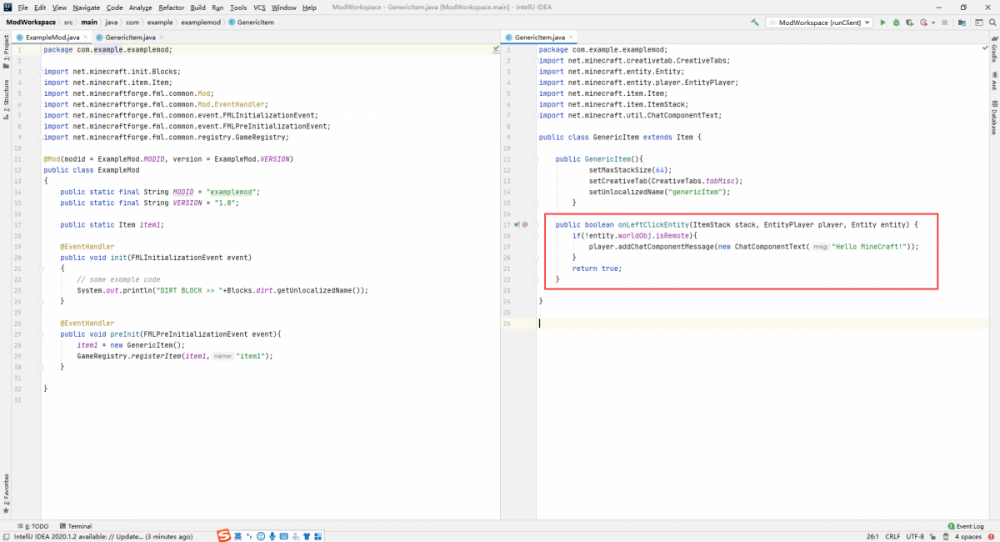The height and width of the screenshot is (542, 1000).
Task: Open the File menu
Action: click(x=23, y=8)
